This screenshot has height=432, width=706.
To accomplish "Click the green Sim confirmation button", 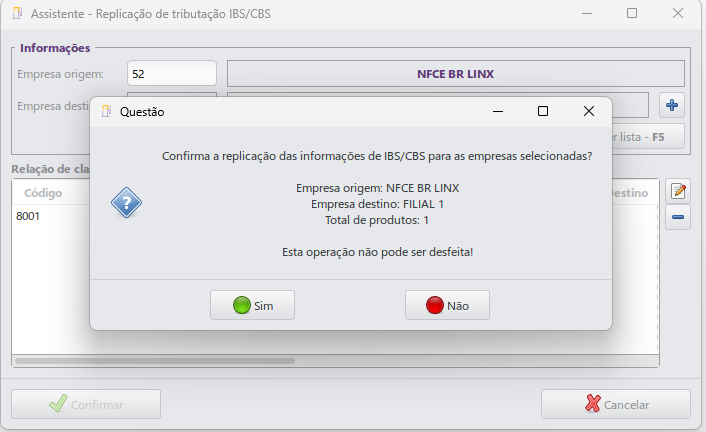I will [252, 305].
